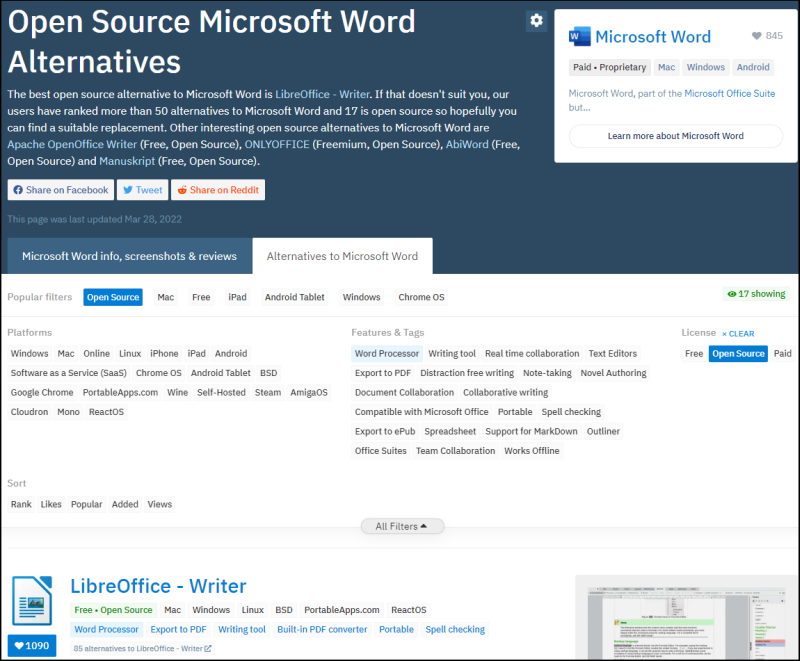Share on Reddit button
Image resolution: width=800 pixels, height=661 pixels.
pyautogui.click(x=218, y=190)
